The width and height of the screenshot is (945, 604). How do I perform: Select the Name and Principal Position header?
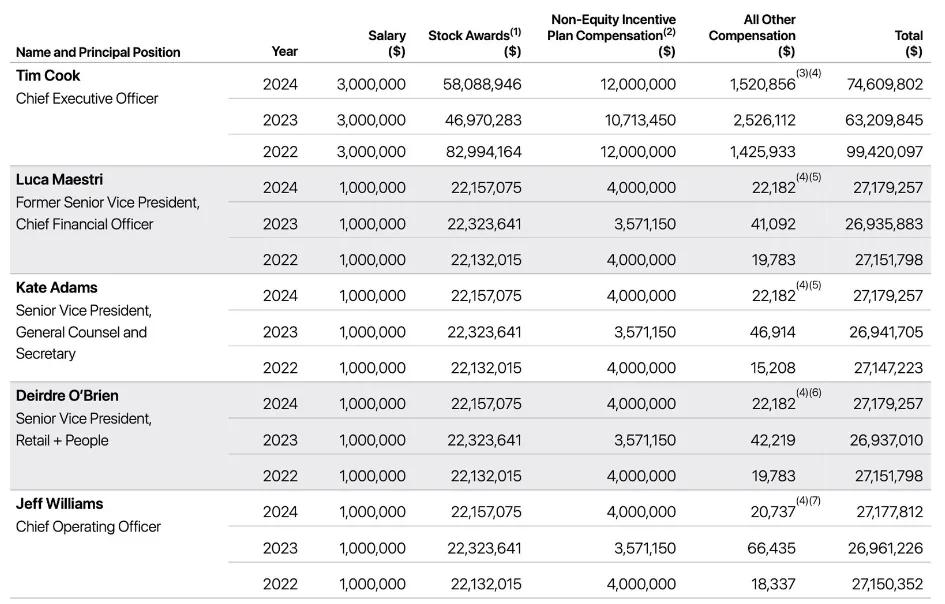(x=96, y=52)
